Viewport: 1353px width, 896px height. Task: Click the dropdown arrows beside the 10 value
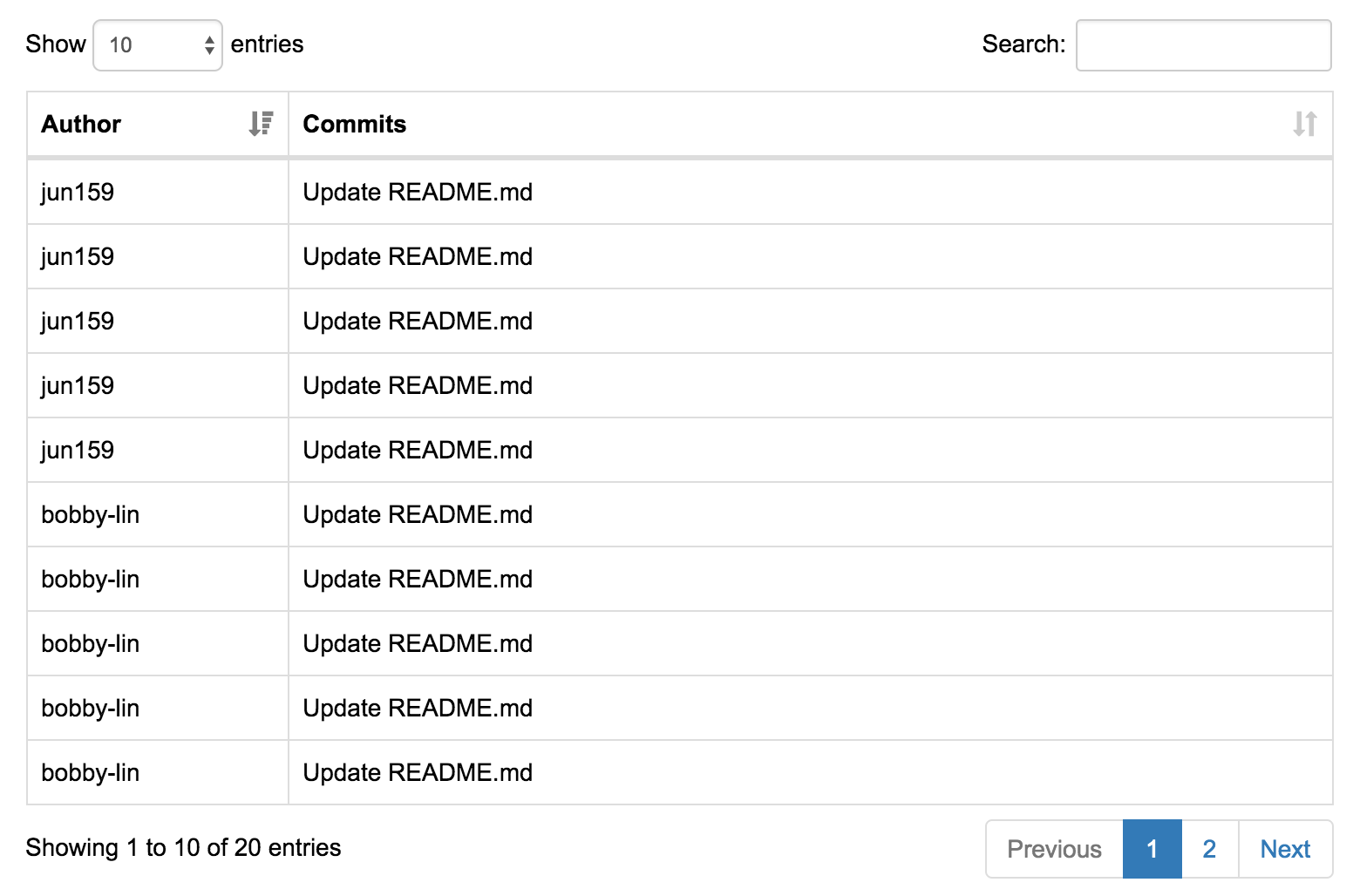[209, 45]
